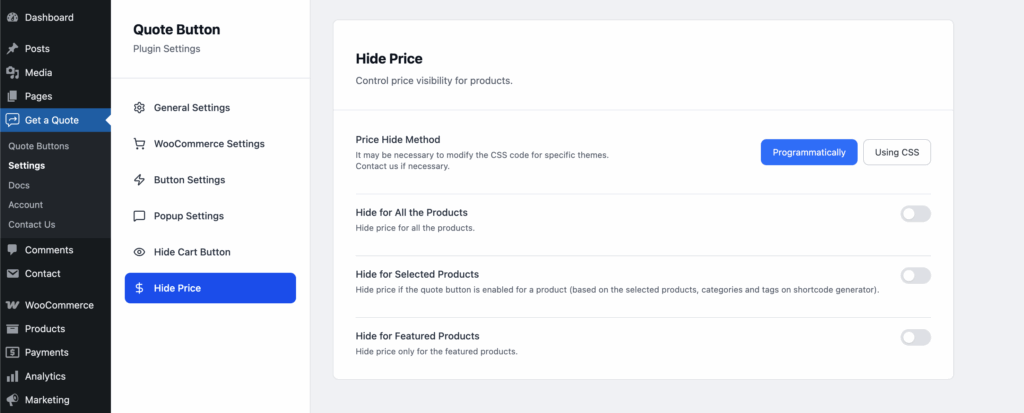
Task: Turn on Hide for Featured Products
Action: 915,337
